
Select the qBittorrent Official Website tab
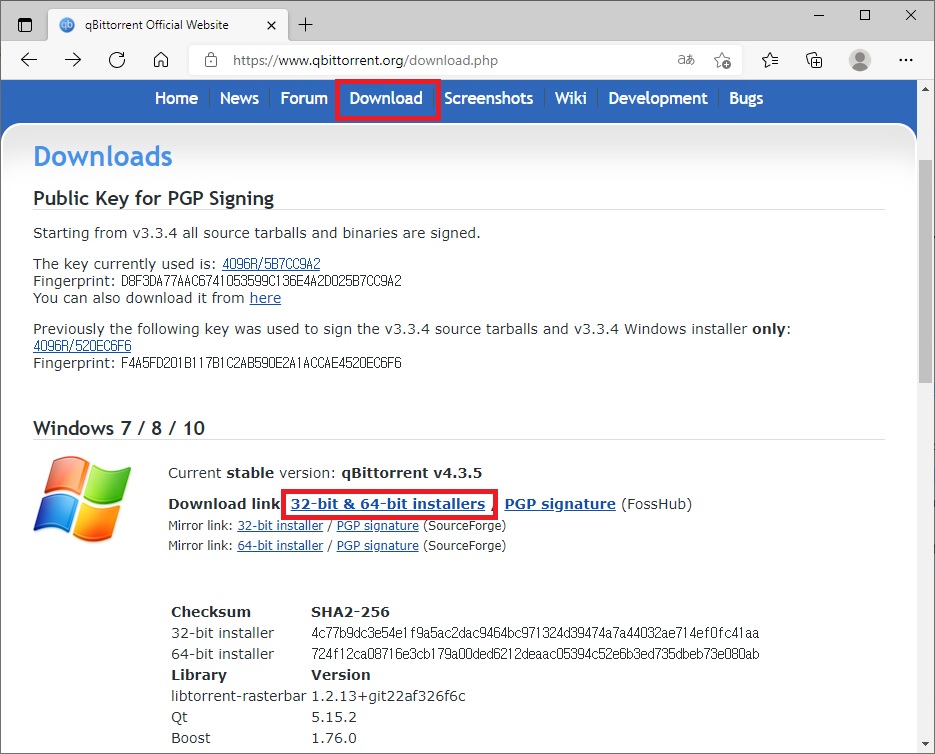(x=168, y=25)
